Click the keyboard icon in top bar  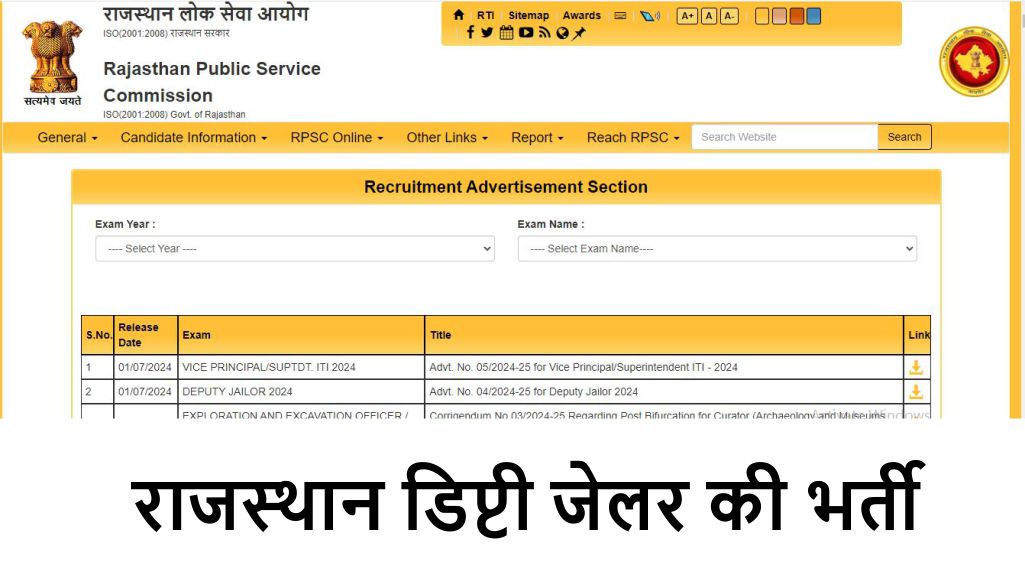(620, 16)
